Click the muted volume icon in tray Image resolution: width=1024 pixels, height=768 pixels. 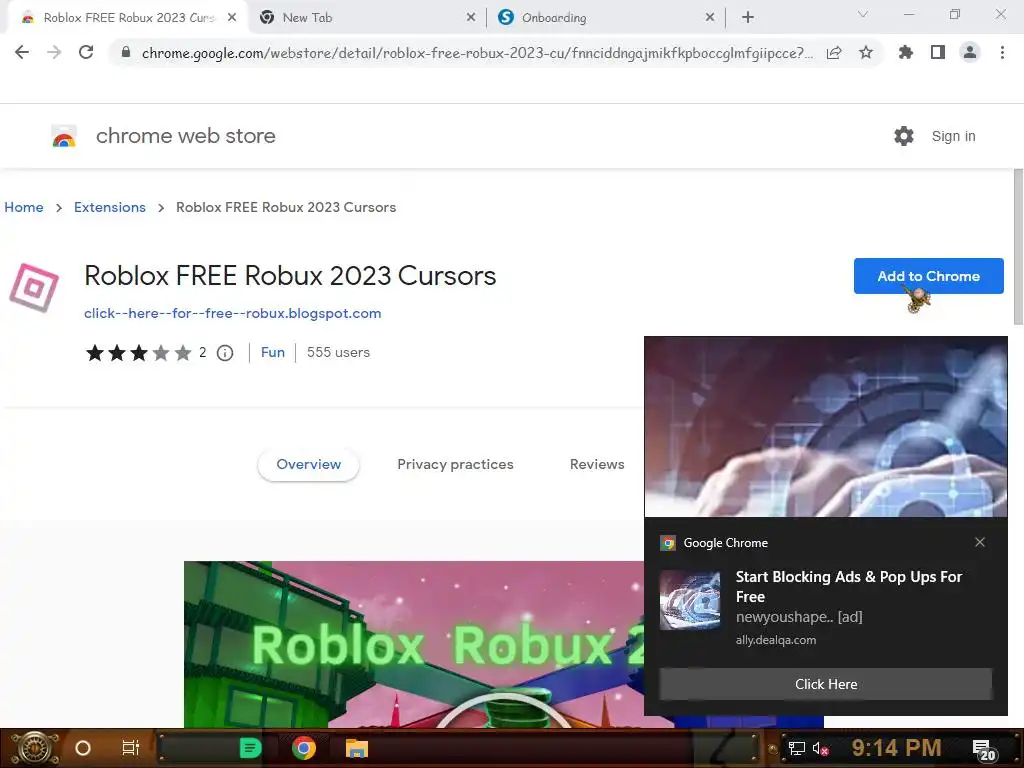820,748
